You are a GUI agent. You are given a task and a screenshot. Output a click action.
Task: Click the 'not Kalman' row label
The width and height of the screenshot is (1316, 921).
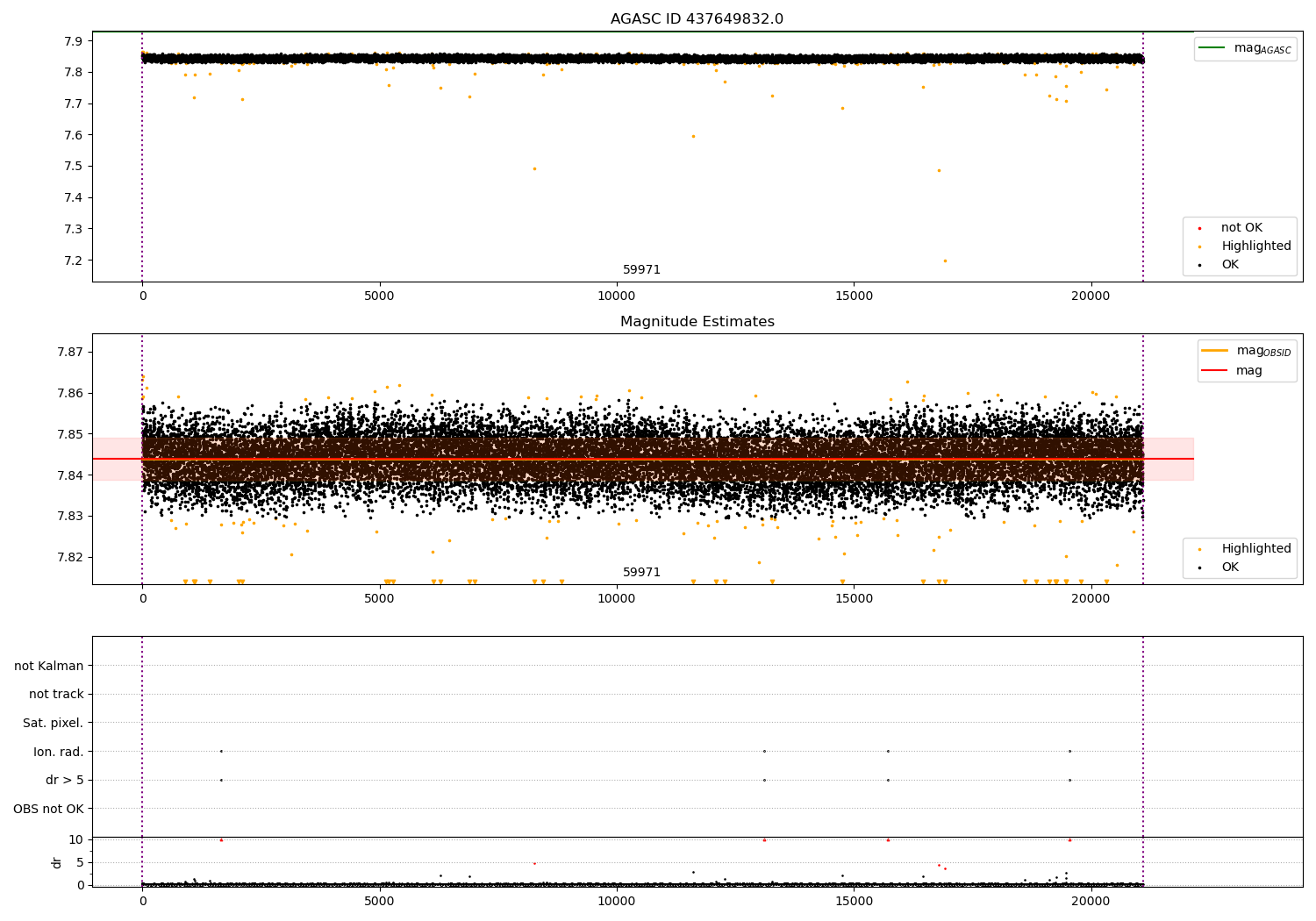tap(49, 666)
